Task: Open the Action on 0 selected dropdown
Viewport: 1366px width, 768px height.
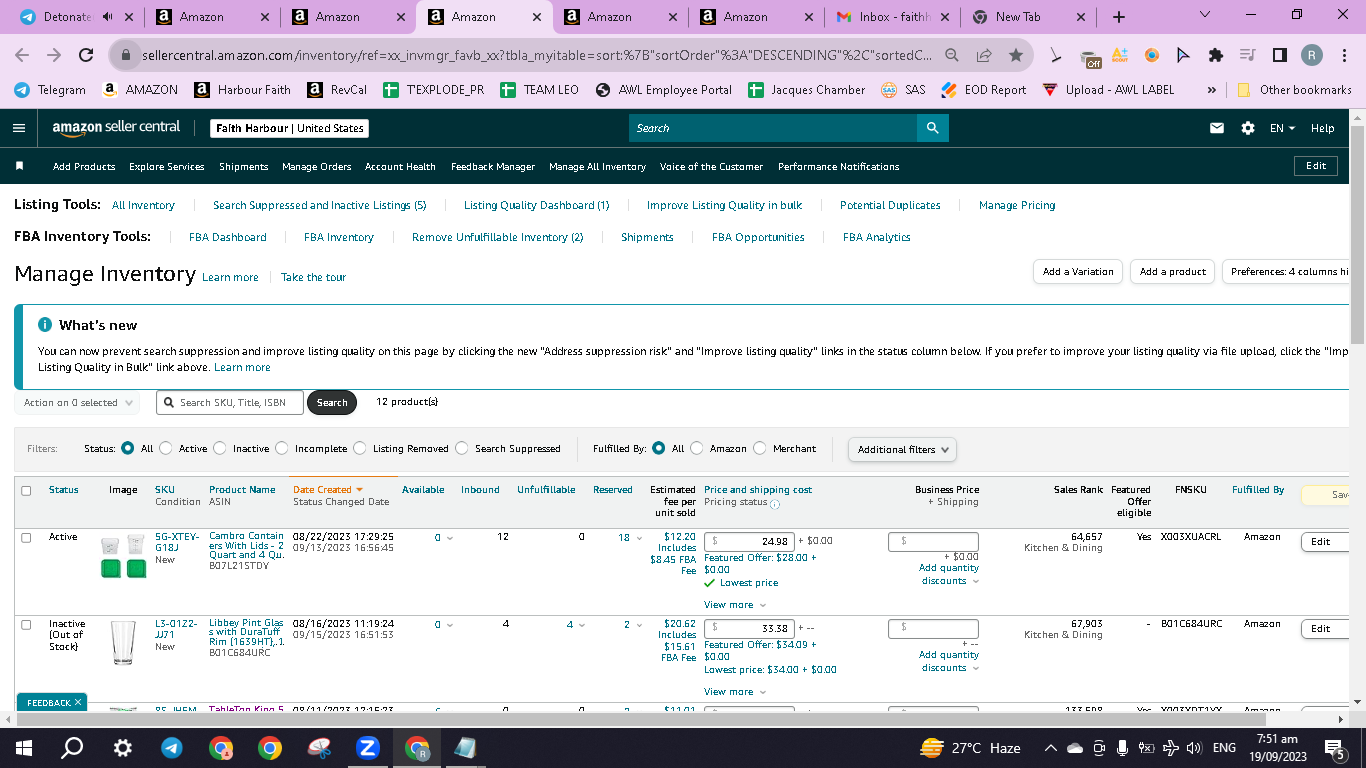Action: point(79,403)
